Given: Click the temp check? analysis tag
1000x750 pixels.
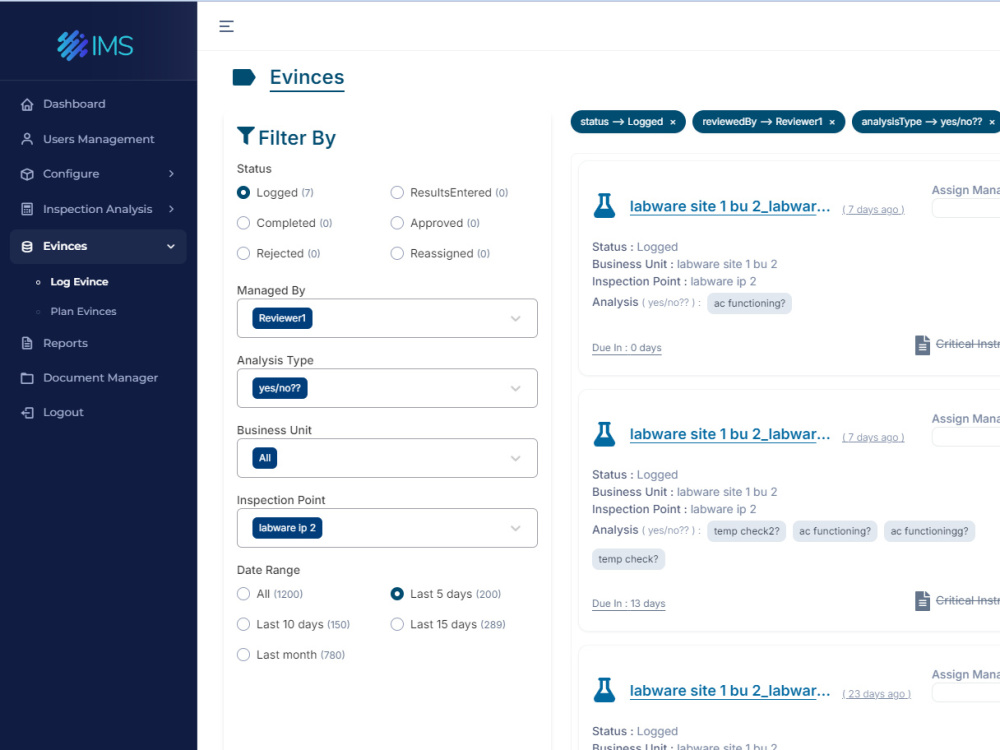Looking at the screenshot, I should pos(628,559).
